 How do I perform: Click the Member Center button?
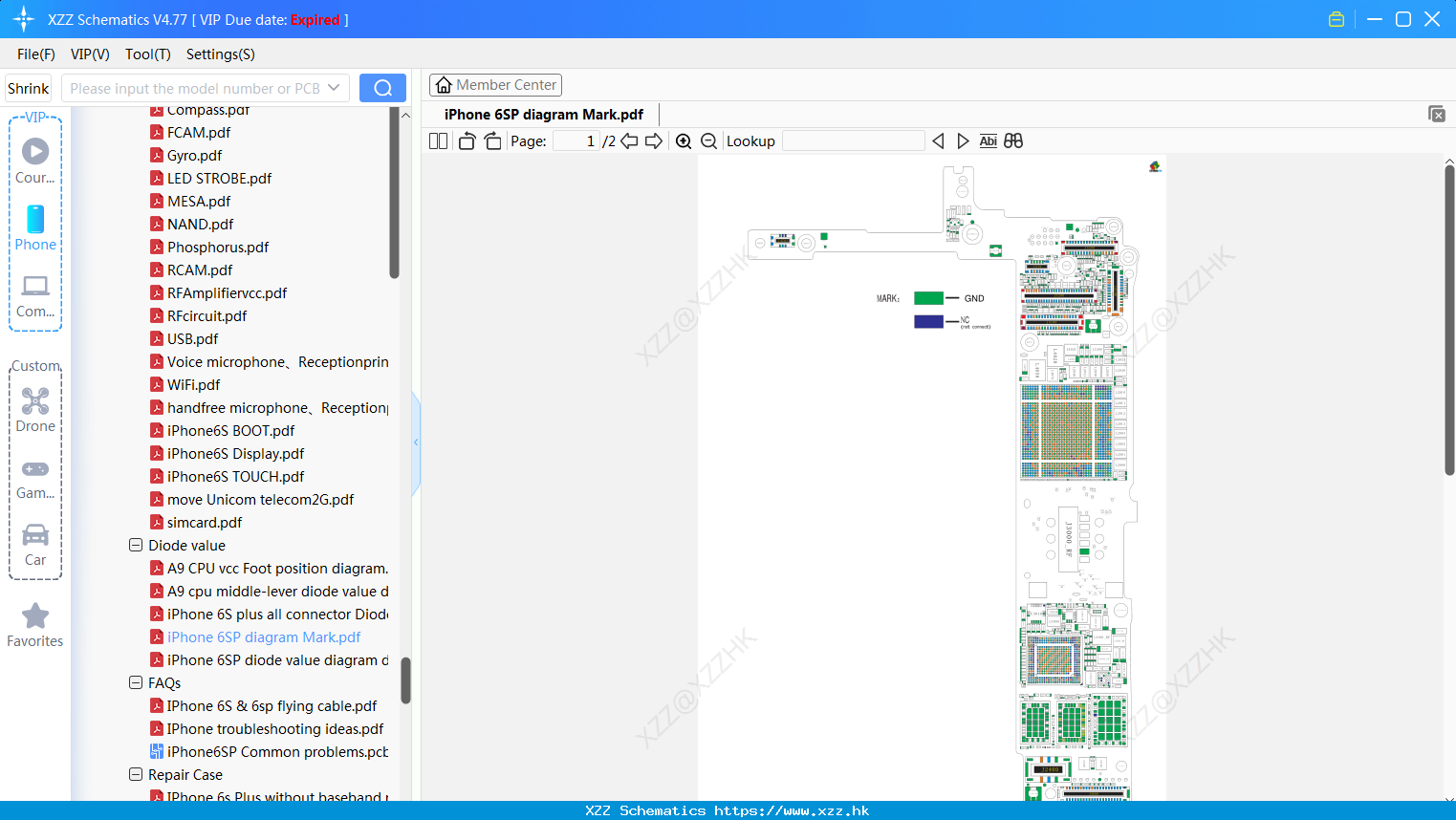pos(495,85)
